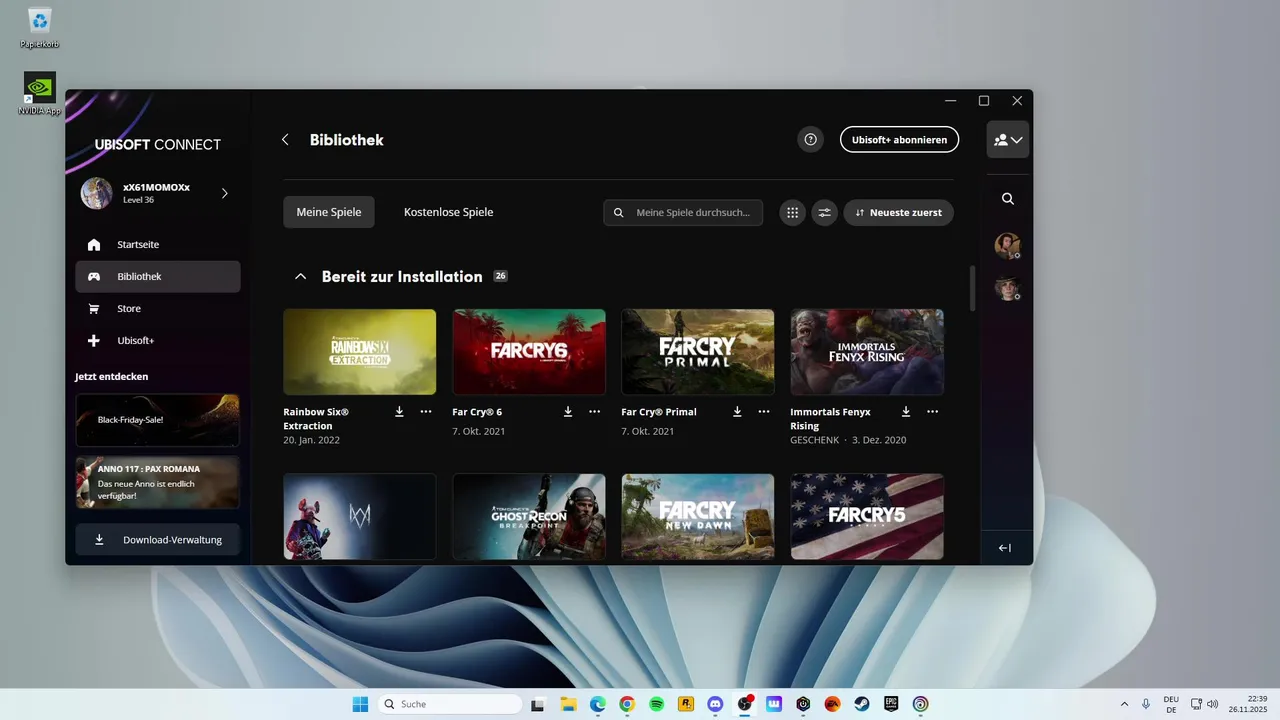The height and width of the screenshot is (720, 1280).
Task: Click Far Cry Primal title text
Action: pos(659,412)
